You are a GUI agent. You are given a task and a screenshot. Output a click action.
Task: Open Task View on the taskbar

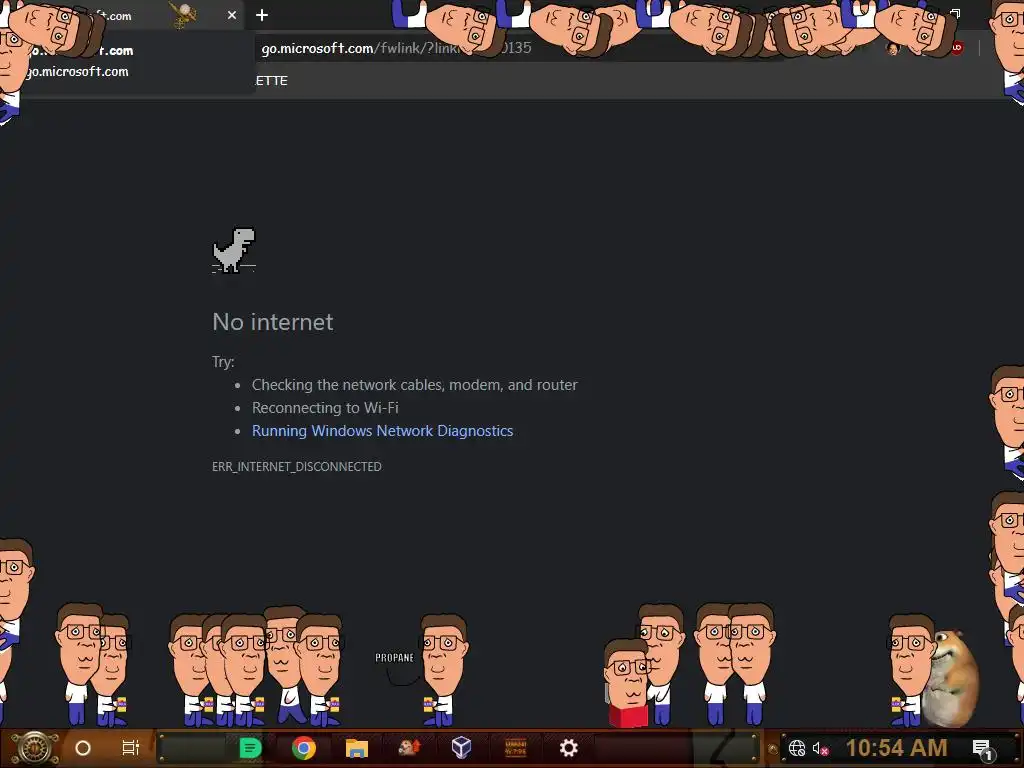point(131,748)
